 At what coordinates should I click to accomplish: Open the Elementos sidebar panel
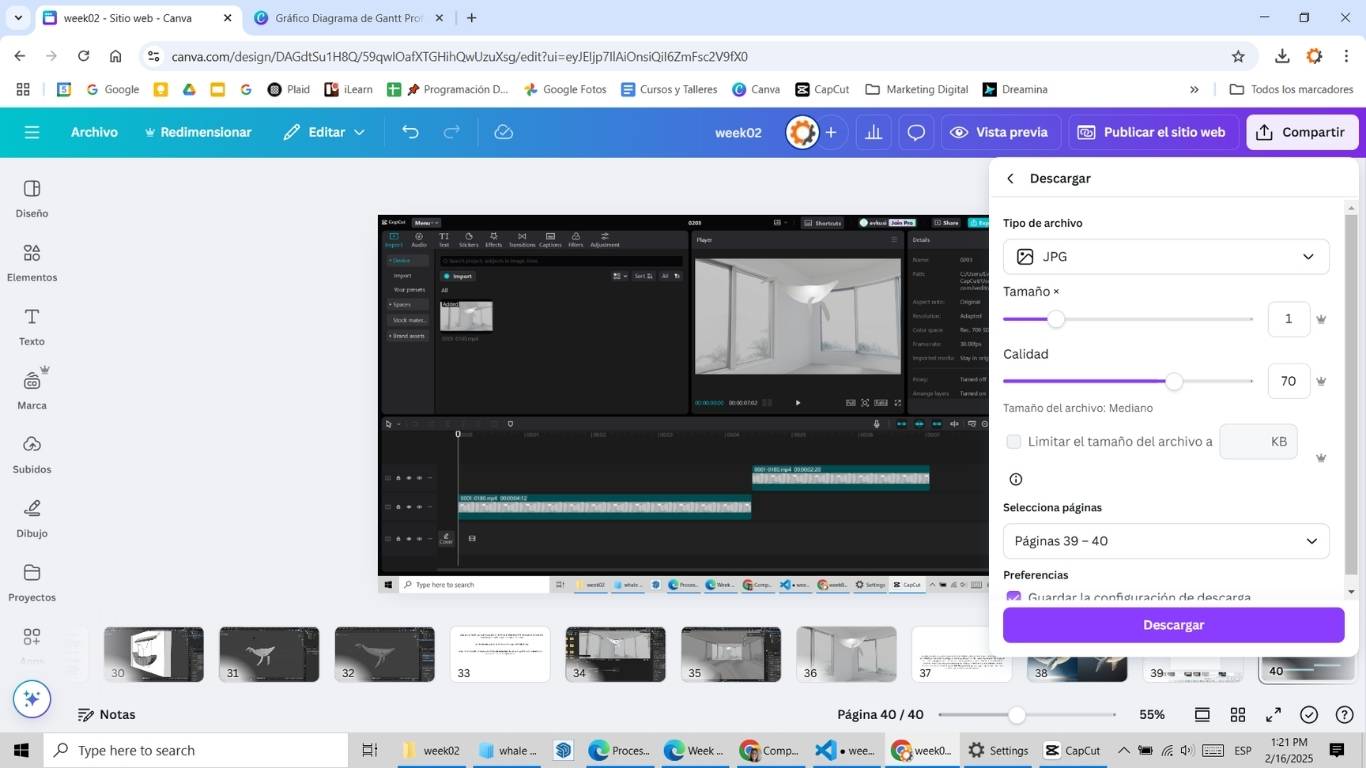[x=32, y=263]
